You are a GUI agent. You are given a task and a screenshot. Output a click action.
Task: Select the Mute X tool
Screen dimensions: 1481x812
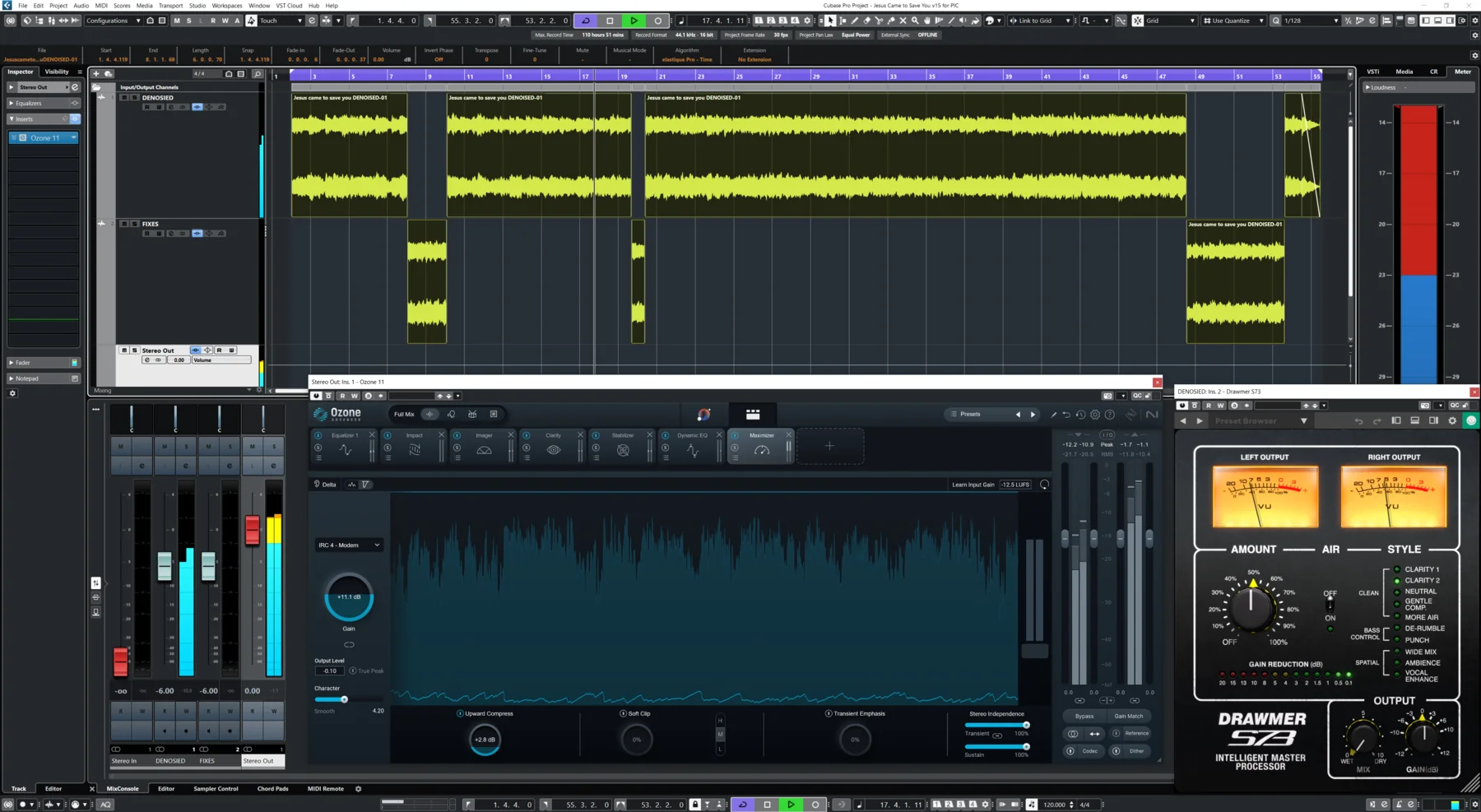[903, 21]
